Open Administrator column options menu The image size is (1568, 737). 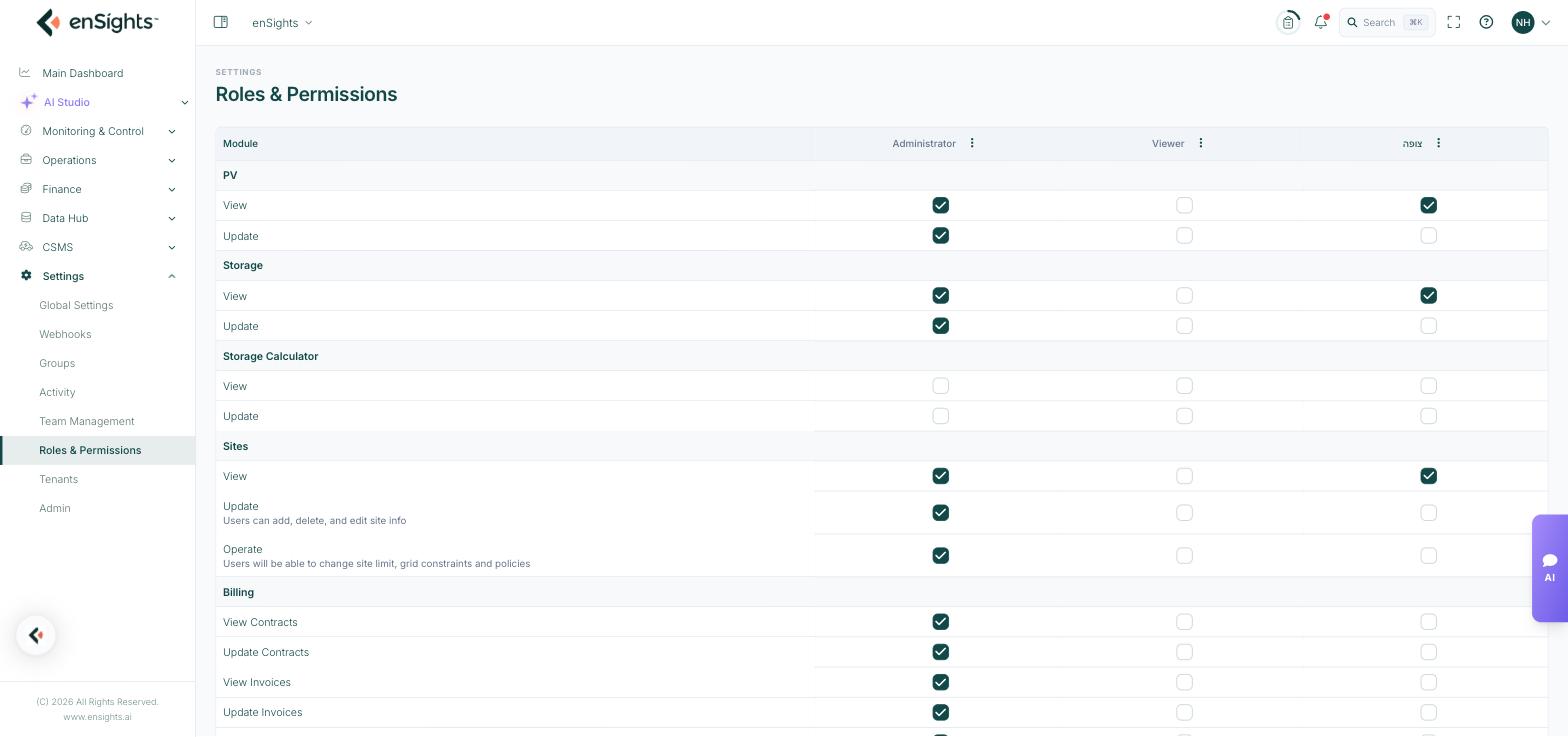[972, 143]
